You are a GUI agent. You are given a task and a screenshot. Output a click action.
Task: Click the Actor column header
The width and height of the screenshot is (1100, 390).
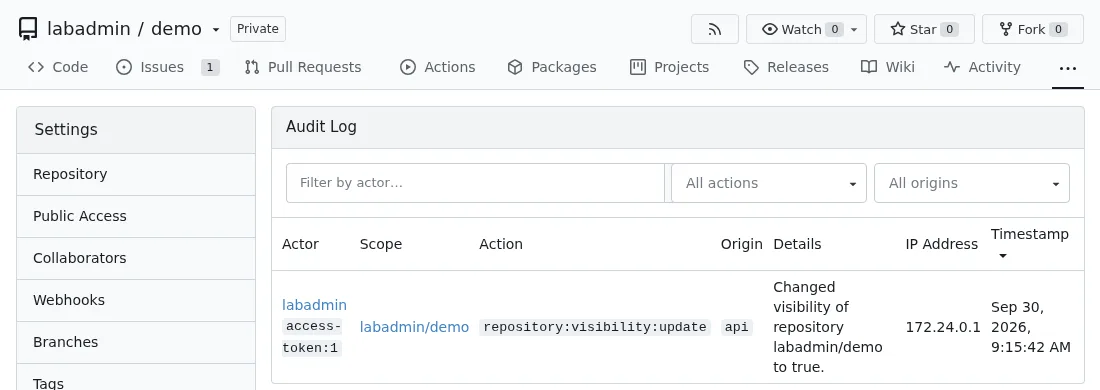pos(300,244)
